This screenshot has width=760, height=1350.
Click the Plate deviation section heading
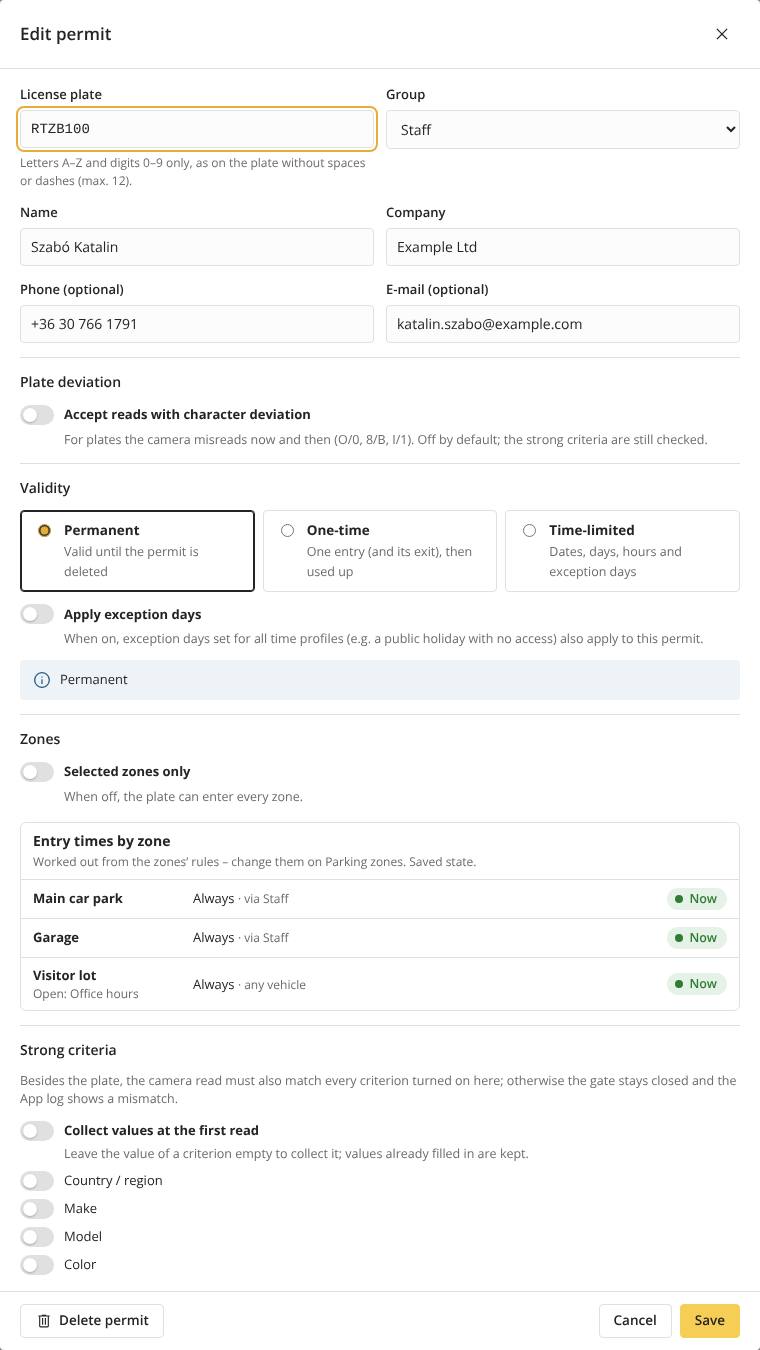click(x=70, y=382)
